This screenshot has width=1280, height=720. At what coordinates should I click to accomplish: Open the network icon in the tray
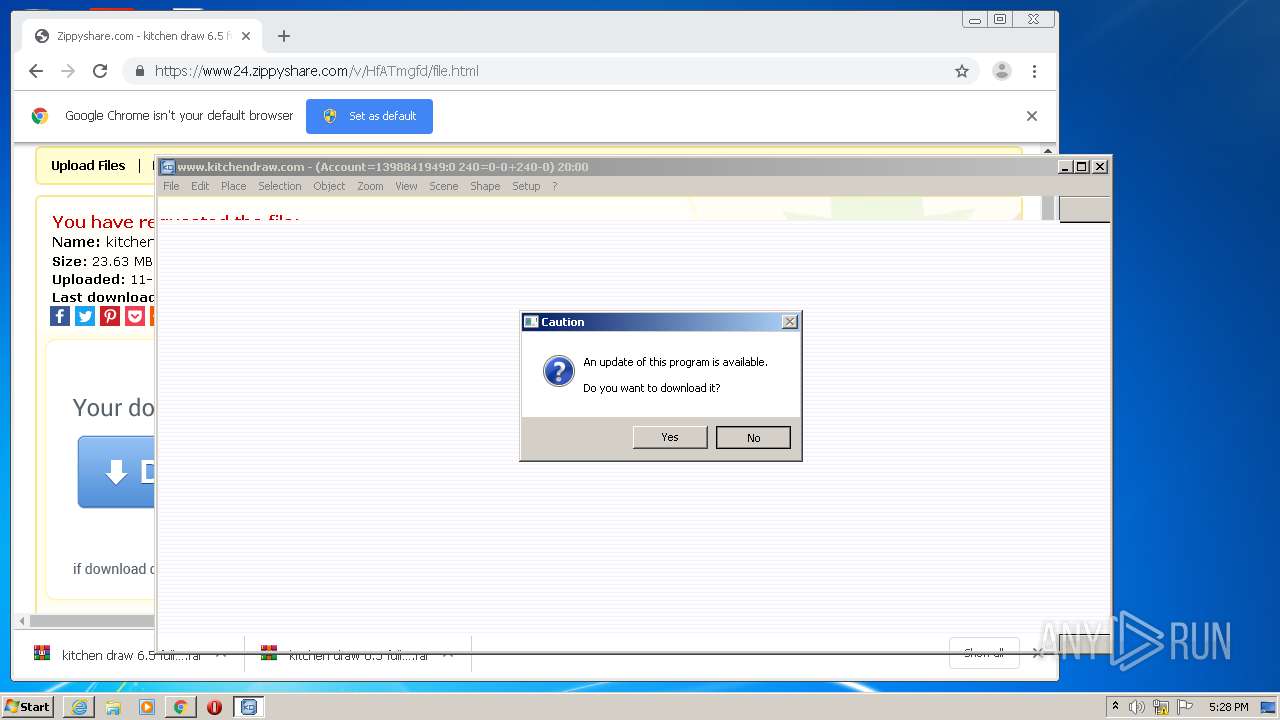tap(1161, 707)
